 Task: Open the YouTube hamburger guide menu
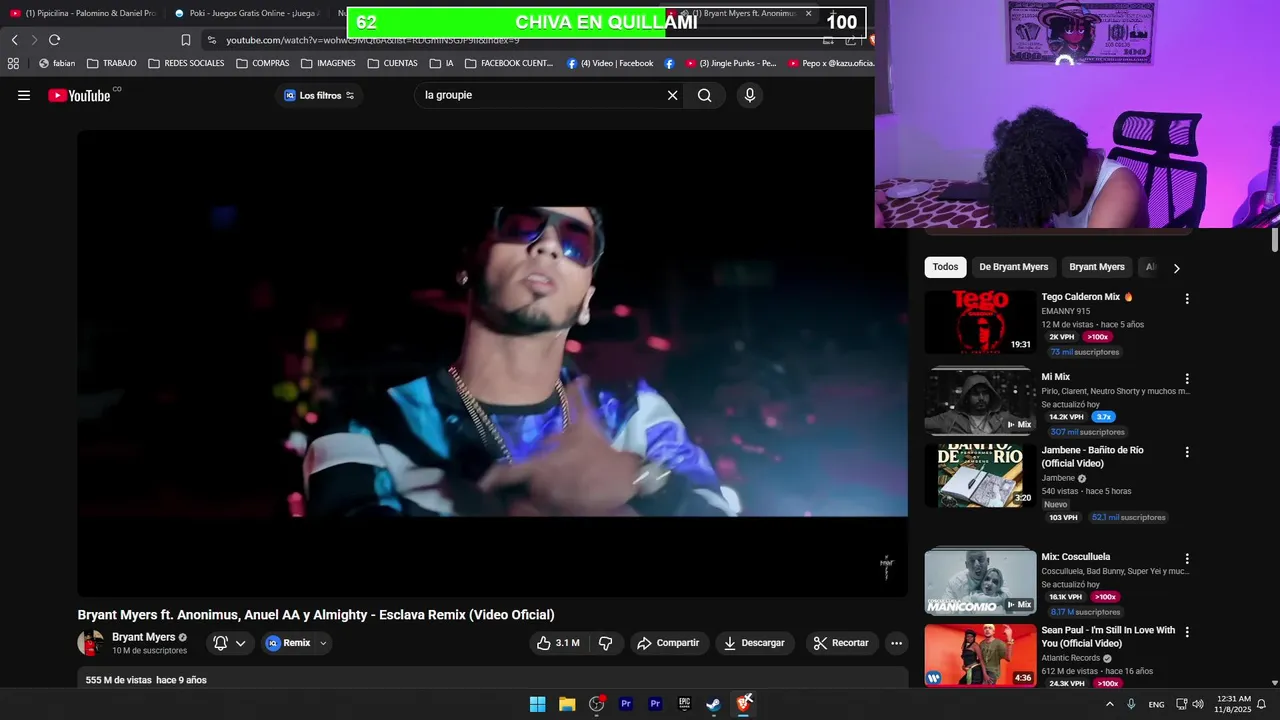pyautogui.click(x=24, y=96)
